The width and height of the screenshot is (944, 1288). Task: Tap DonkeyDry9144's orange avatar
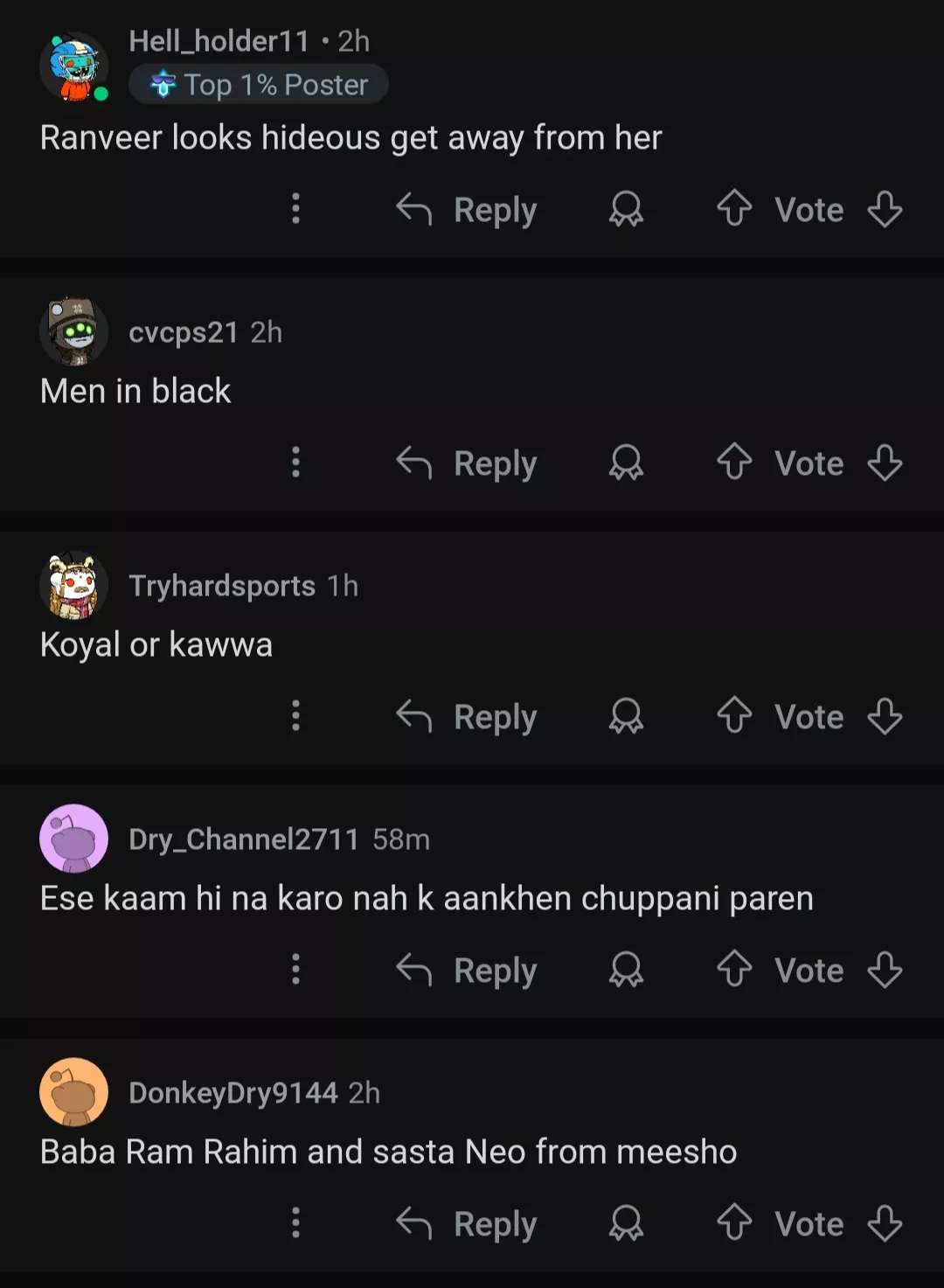tap(74, 1092)
